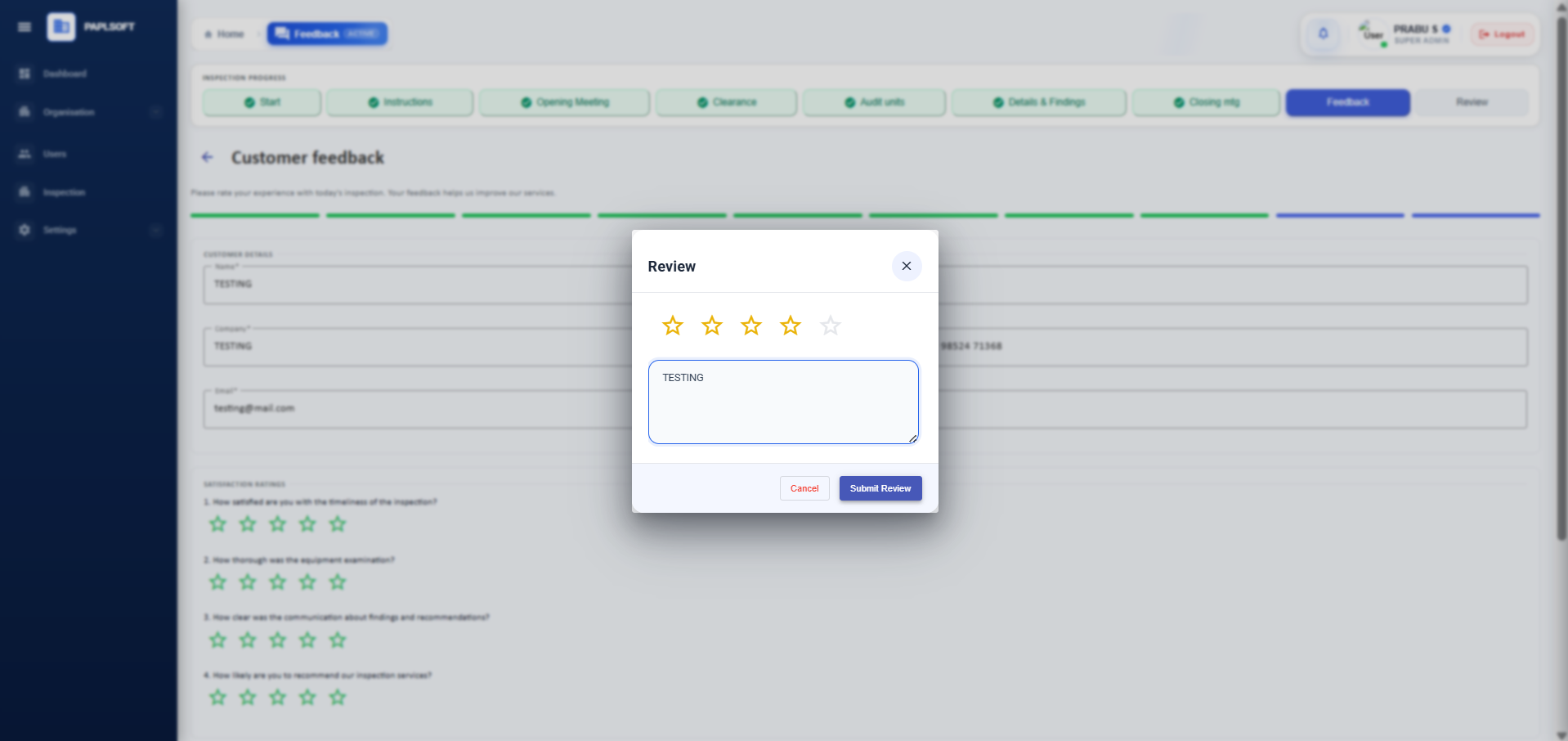
Task: Close the Review dialog with the X
Action: click(907, 266)
